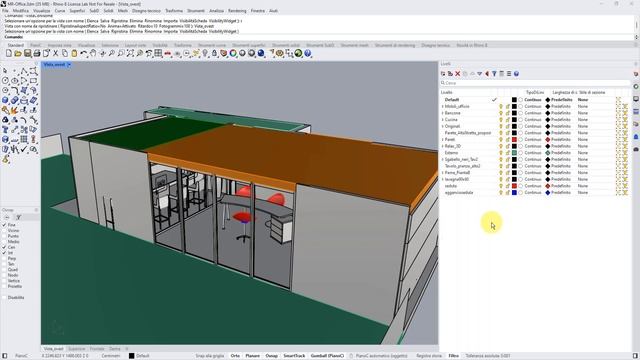Click the Open folder icon in toolbar

point(18,53)
